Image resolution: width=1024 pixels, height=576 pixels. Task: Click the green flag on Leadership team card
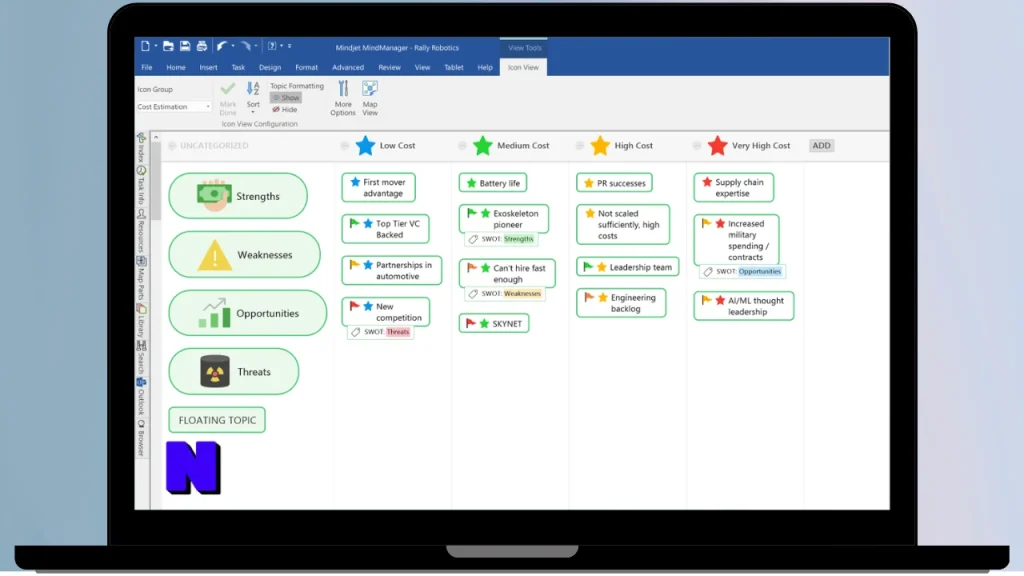tap(588, 266)
